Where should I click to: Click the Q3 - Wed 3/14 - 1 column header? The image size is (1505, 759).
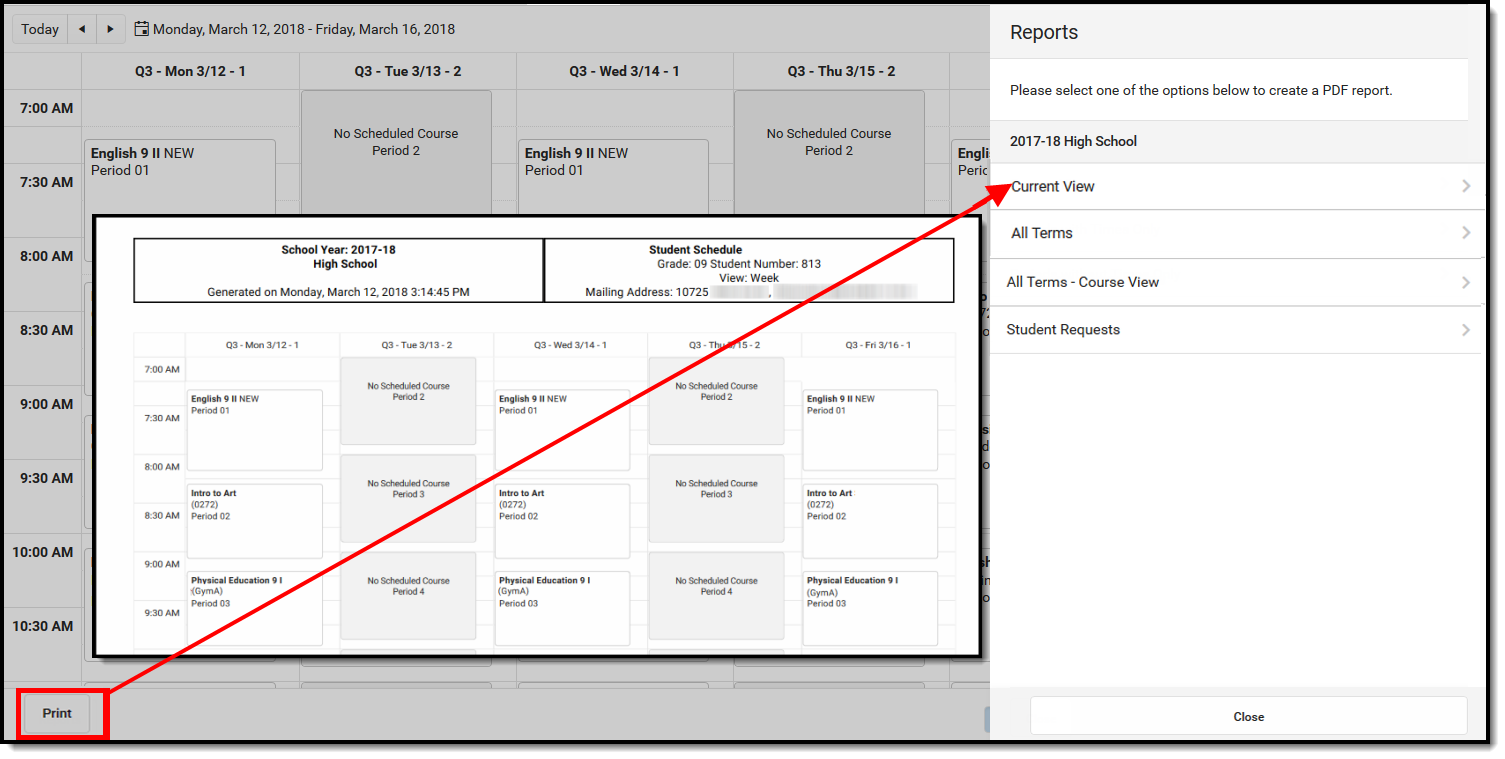(625, 71)
